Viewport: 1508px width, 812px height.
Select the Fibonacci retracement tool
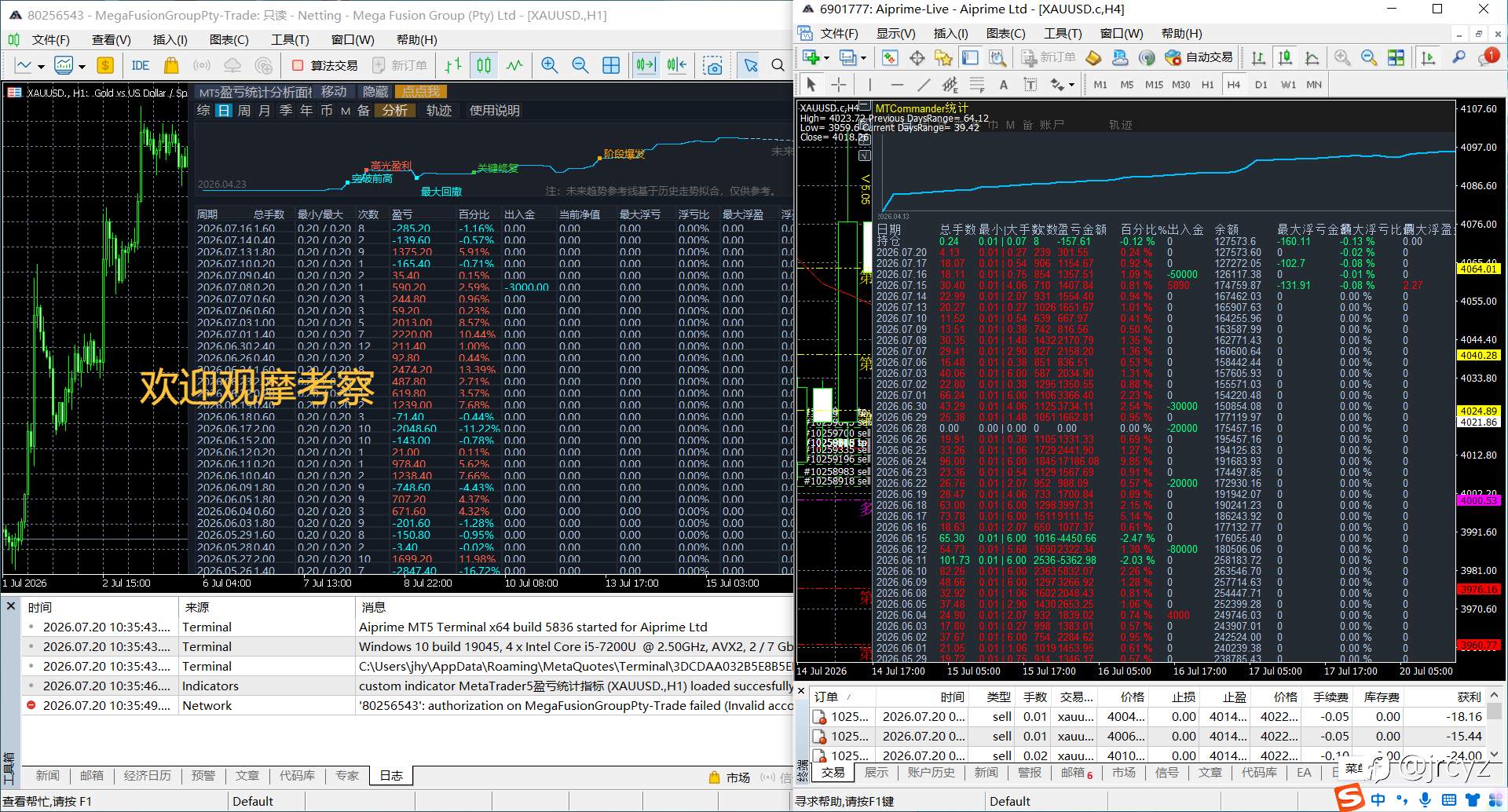(977, 85)
